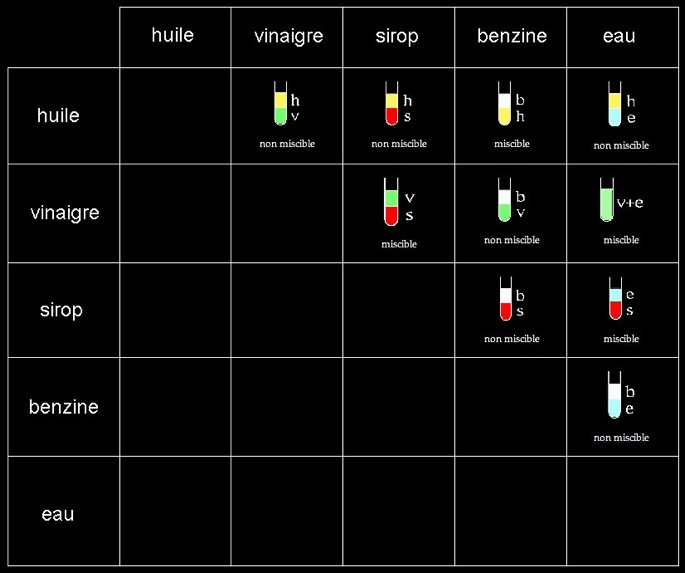Click the huile-sirop test tube icon

pos(392,104)
